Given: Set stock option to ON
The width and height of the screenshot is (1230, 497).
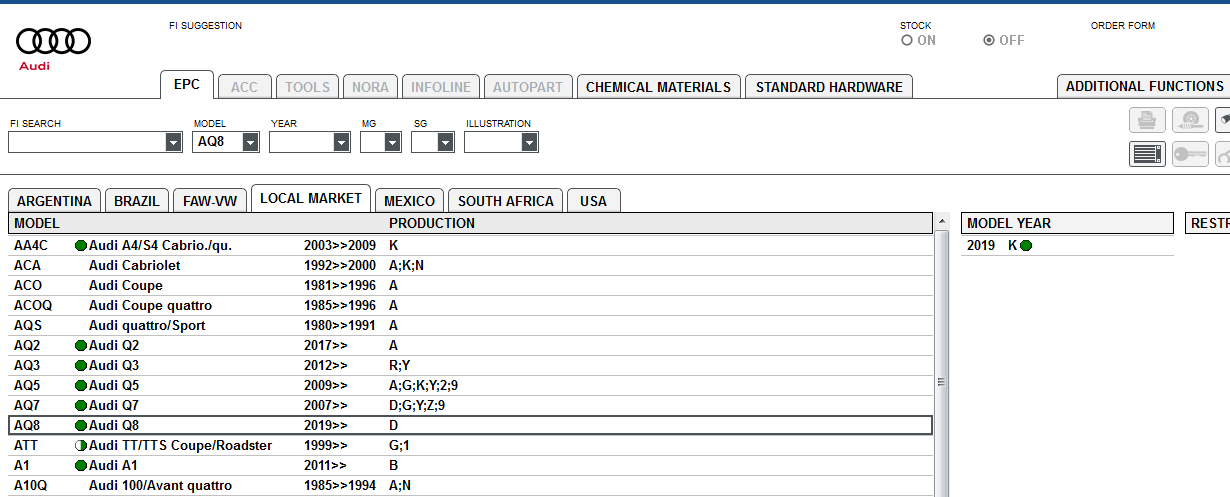Looking at the screenshot, I should pyautogui.click(x=907, y=40).
